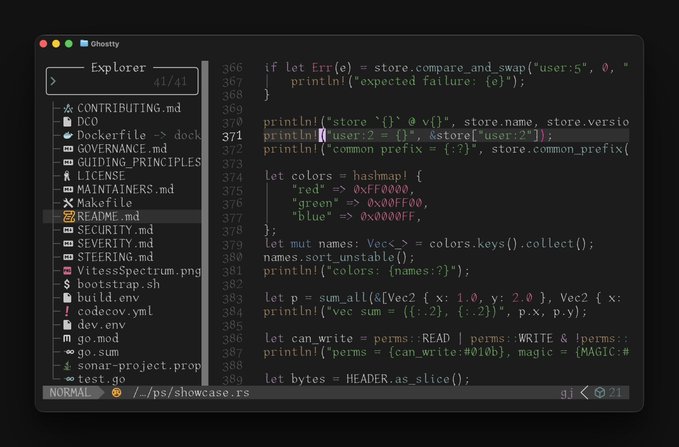
Task: Click the SEVERITY.md markdown icon
Action: pos(68,243)
